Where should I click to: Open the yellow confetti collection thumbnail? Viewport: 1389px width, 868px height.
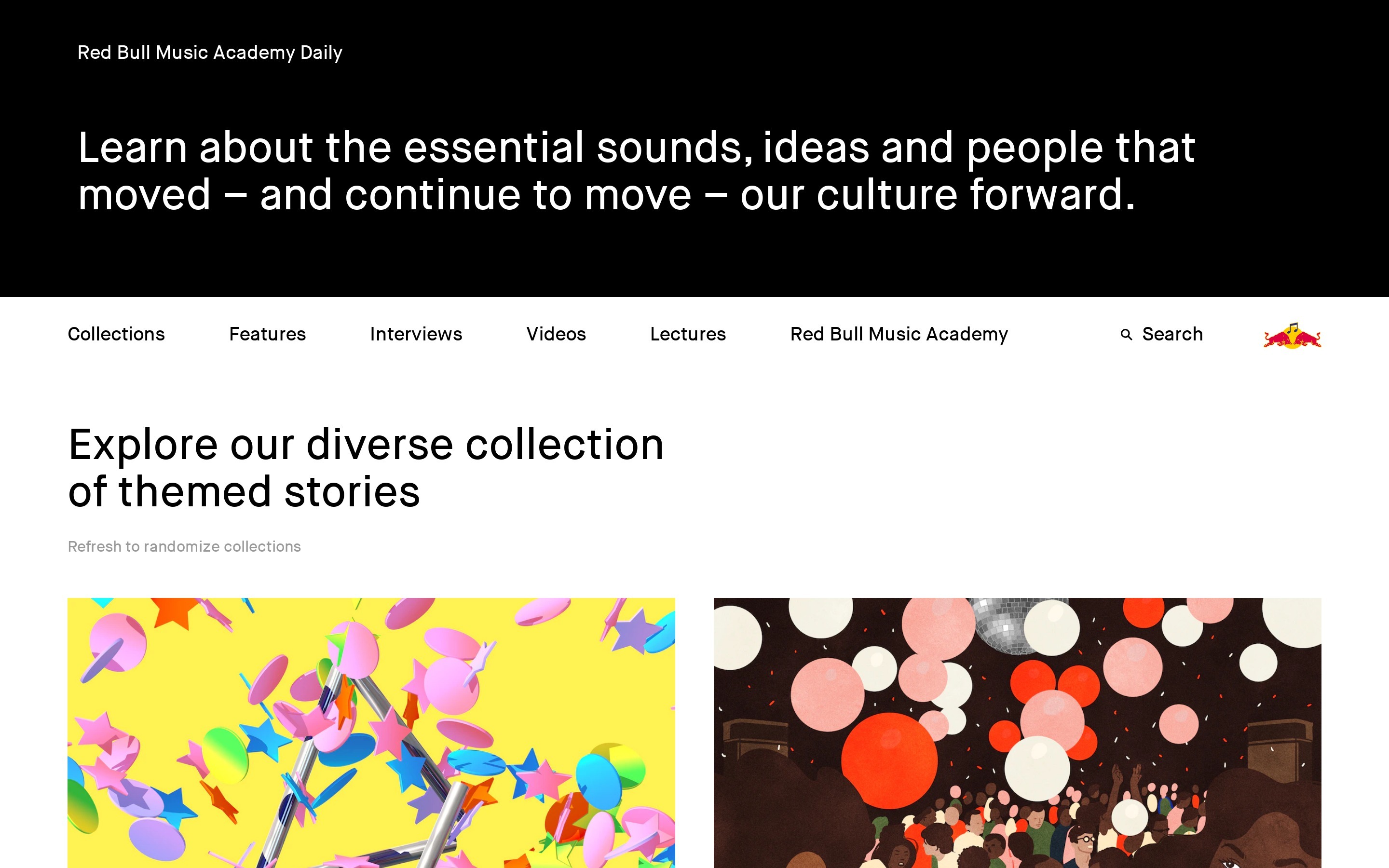pyautogui.click(x=371, y=732)
